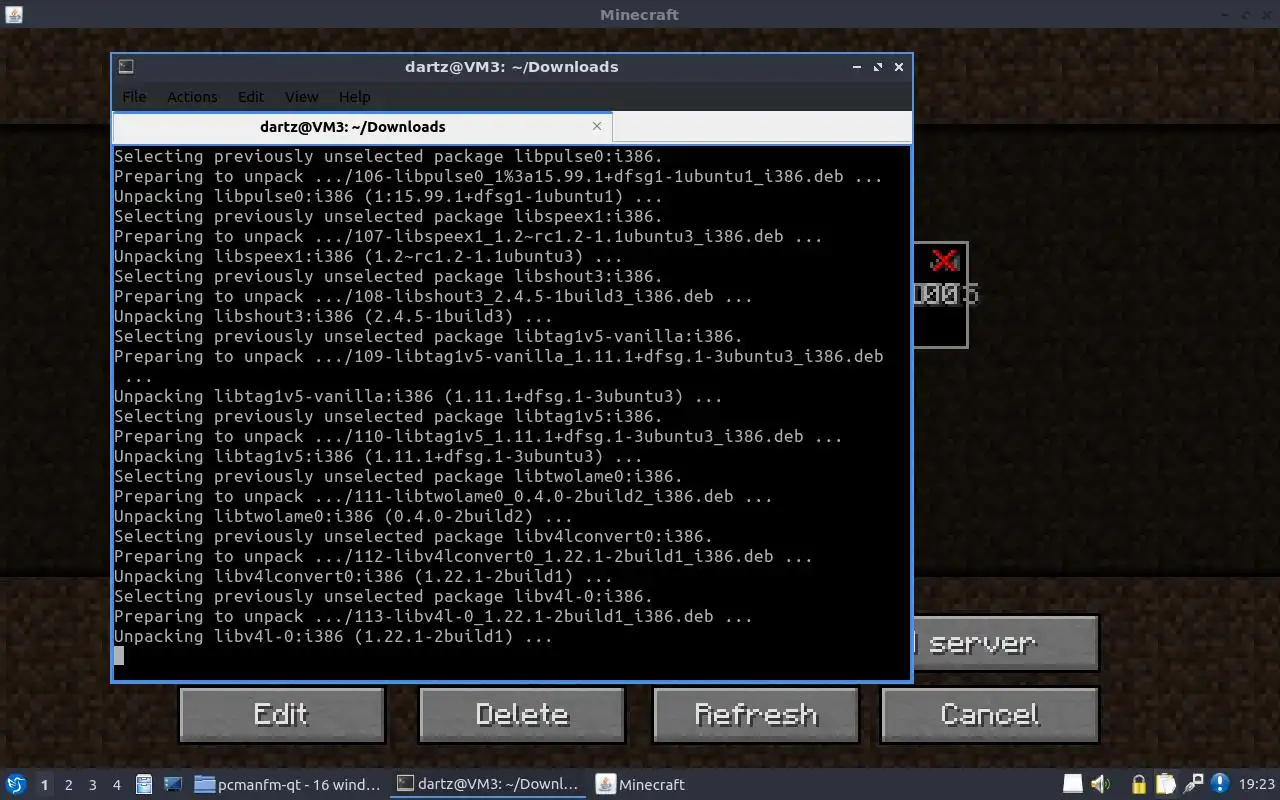Switch to the Minecraft taskbar entry

tap(641, 785)
